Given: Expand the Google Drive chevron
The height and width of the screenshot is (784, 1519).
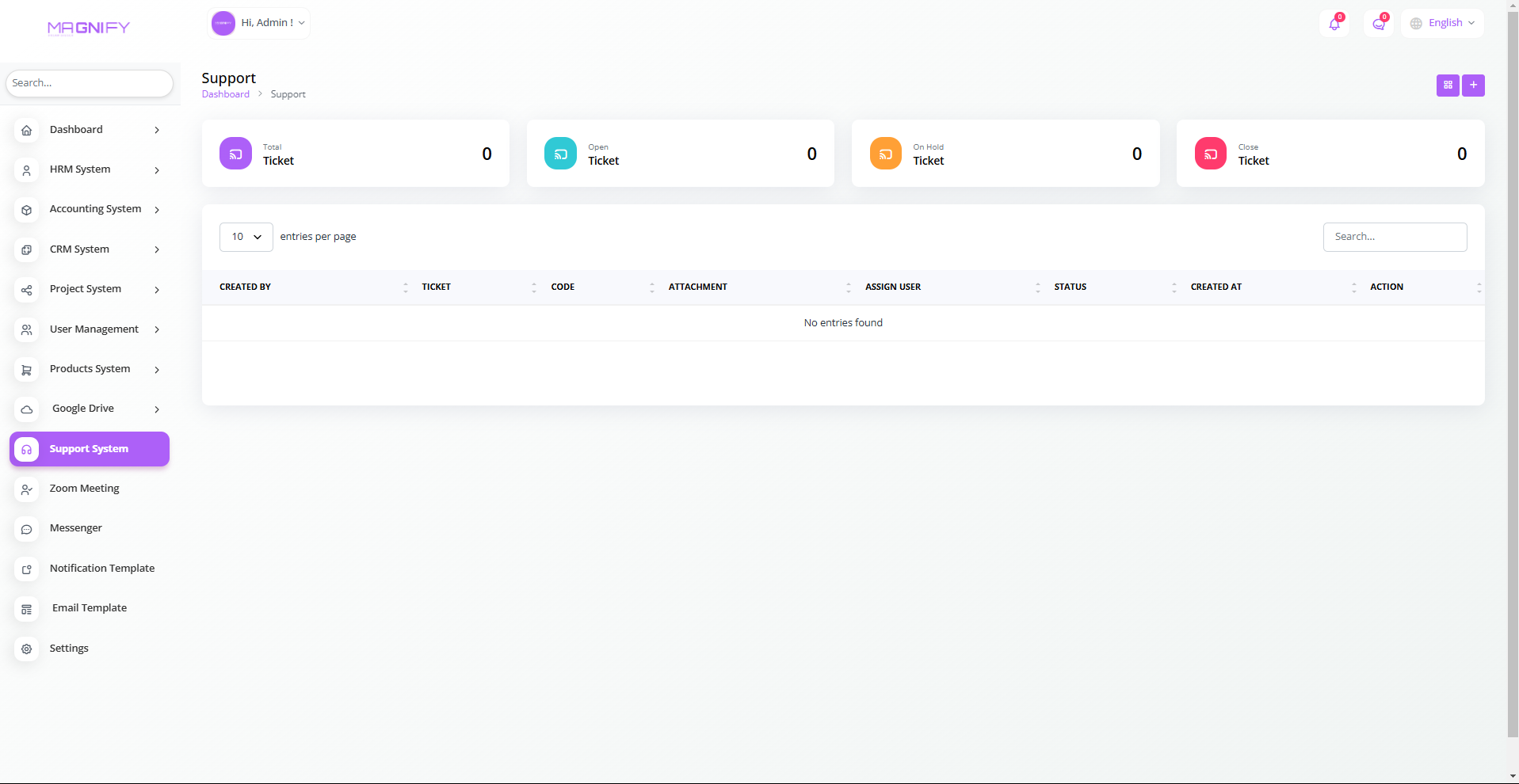Looking at the screenshot, I should [157, 409].
